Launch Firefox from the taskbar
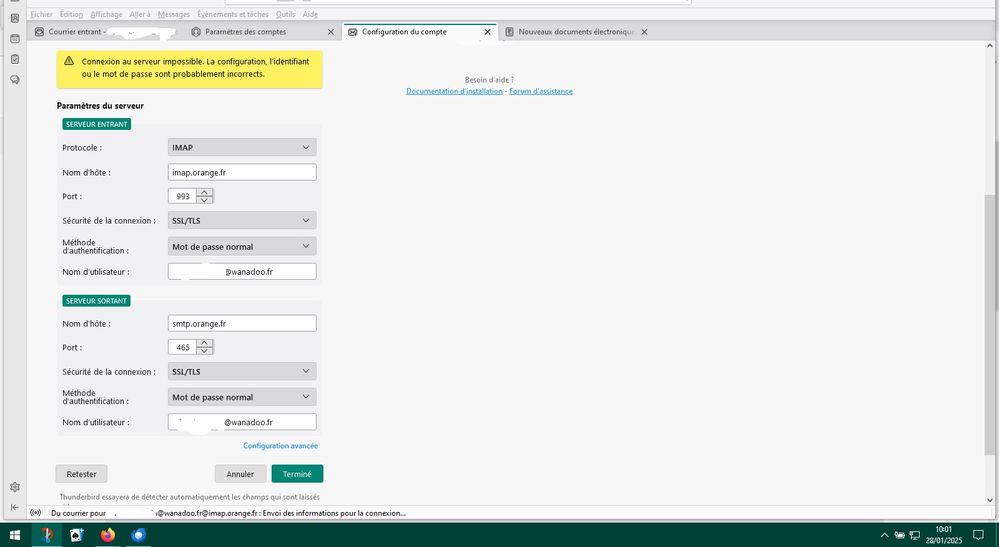999x547 pixels. tap(108, 535)
